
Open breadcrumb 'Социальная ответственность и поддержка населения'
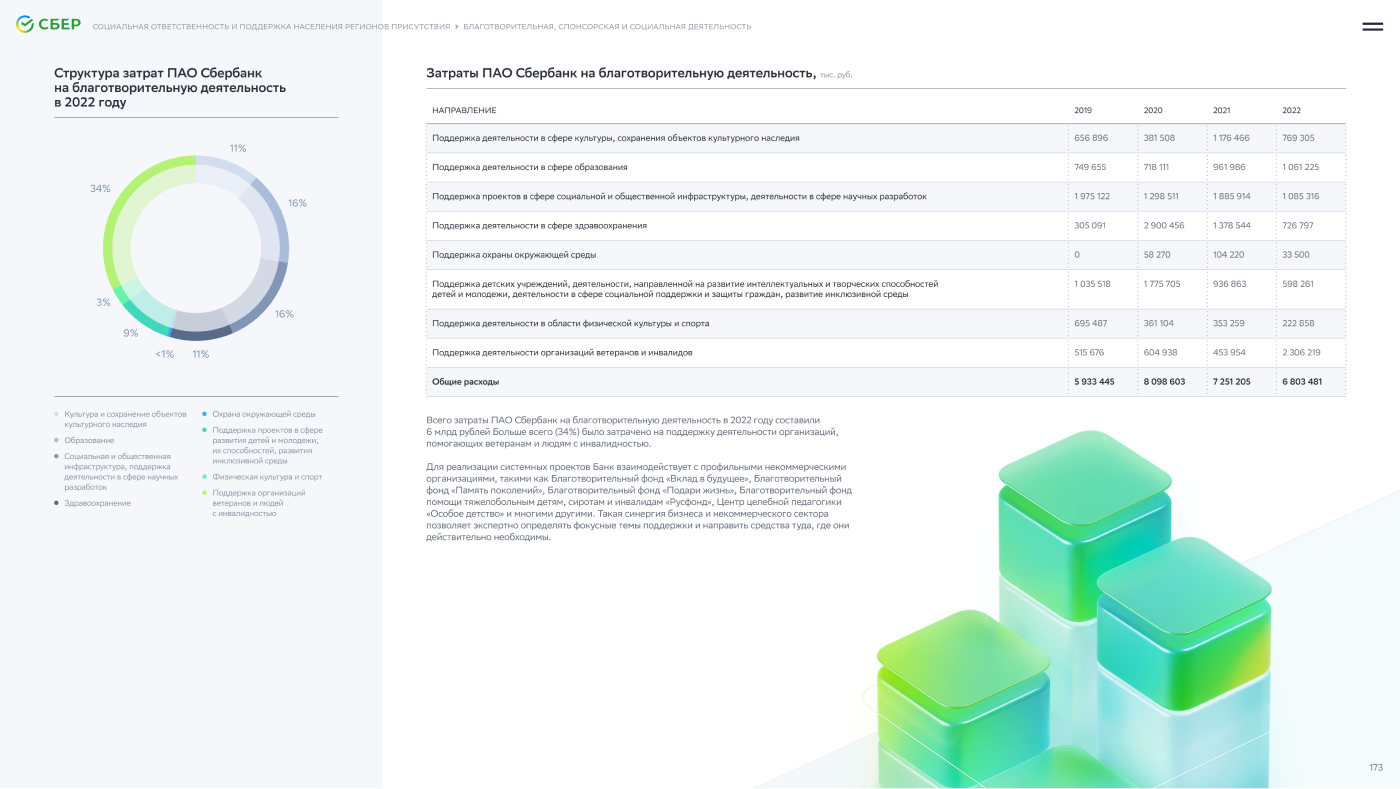coord(271,27)
